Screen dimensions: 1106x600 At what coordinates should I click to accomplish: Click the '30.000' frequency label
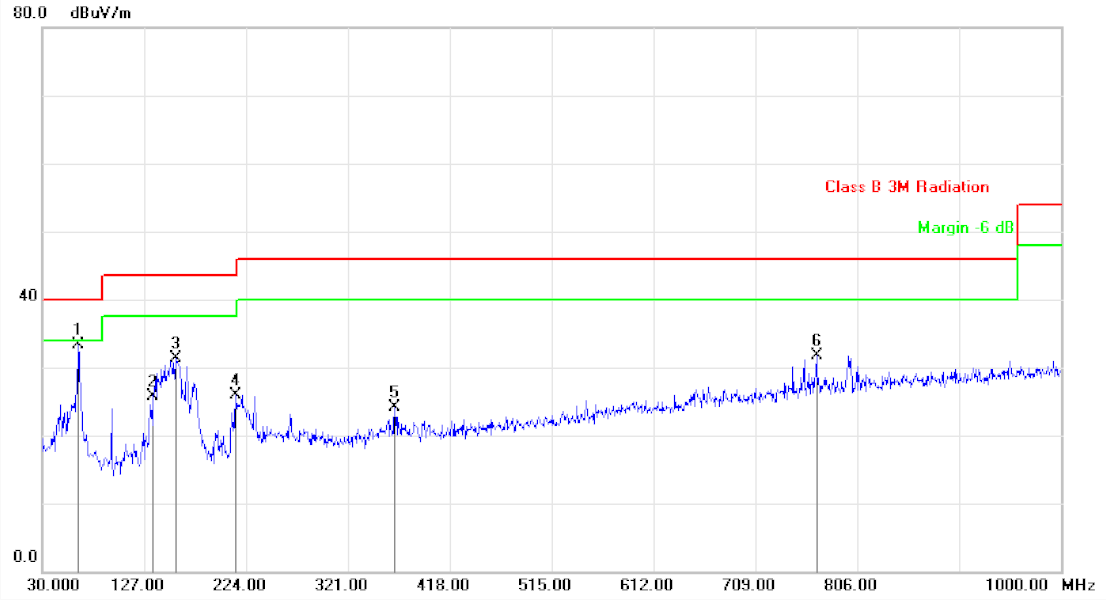coord(53,585)
